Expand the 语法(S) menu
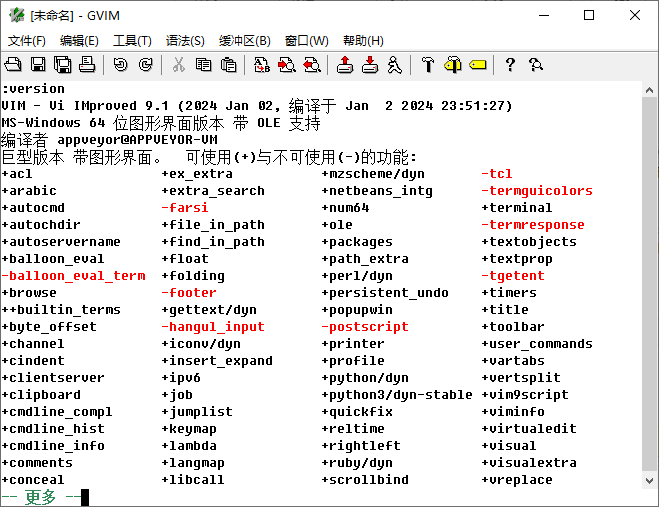 point(185,41)
